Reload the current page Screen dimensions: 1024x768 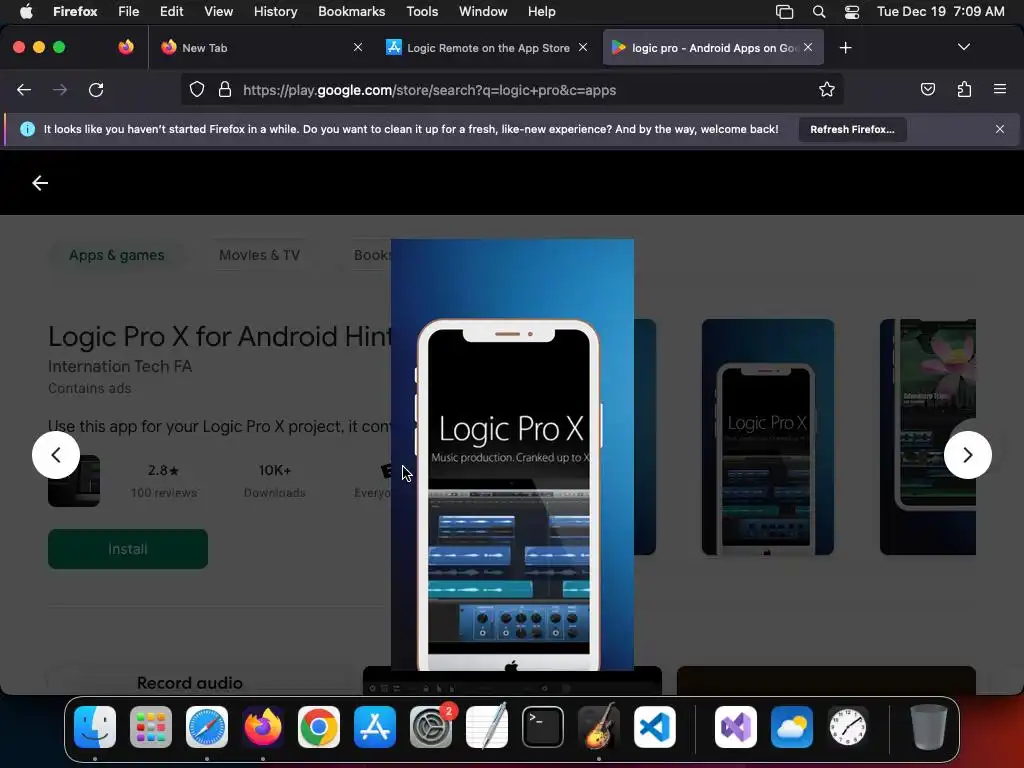coord(96,90)
